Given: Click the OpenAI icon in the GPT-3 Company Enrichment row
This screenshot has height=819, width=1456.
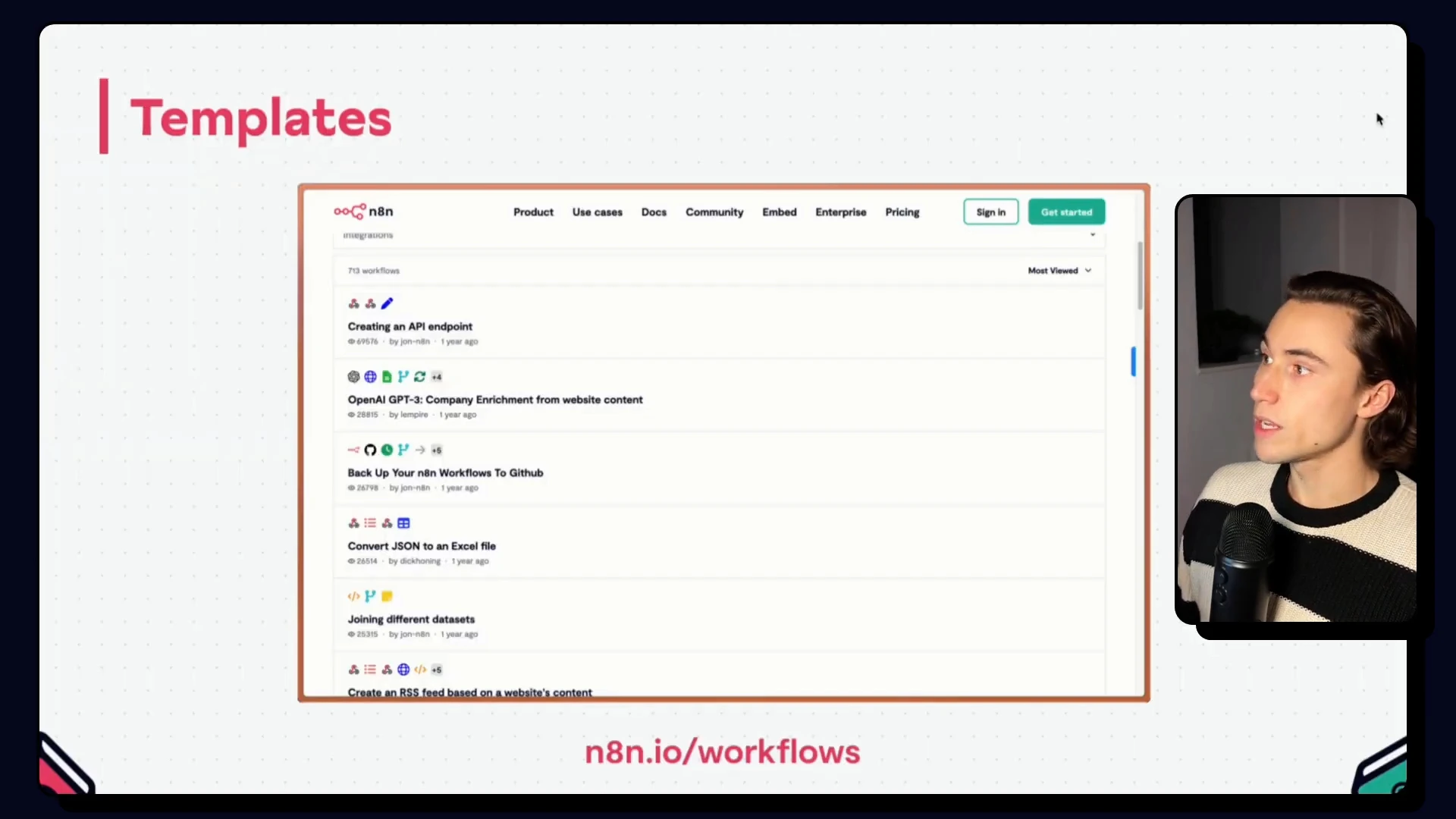Looking at the screenshot, I should click(x=353, y=377).
